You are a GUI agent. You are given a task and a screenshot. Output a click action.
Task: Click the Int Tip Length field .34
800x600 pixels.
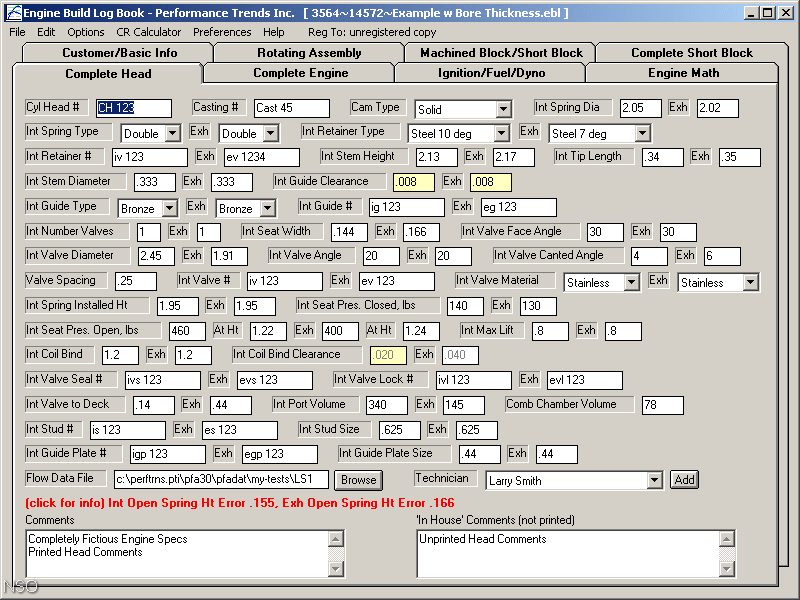[x=663, y=157]
